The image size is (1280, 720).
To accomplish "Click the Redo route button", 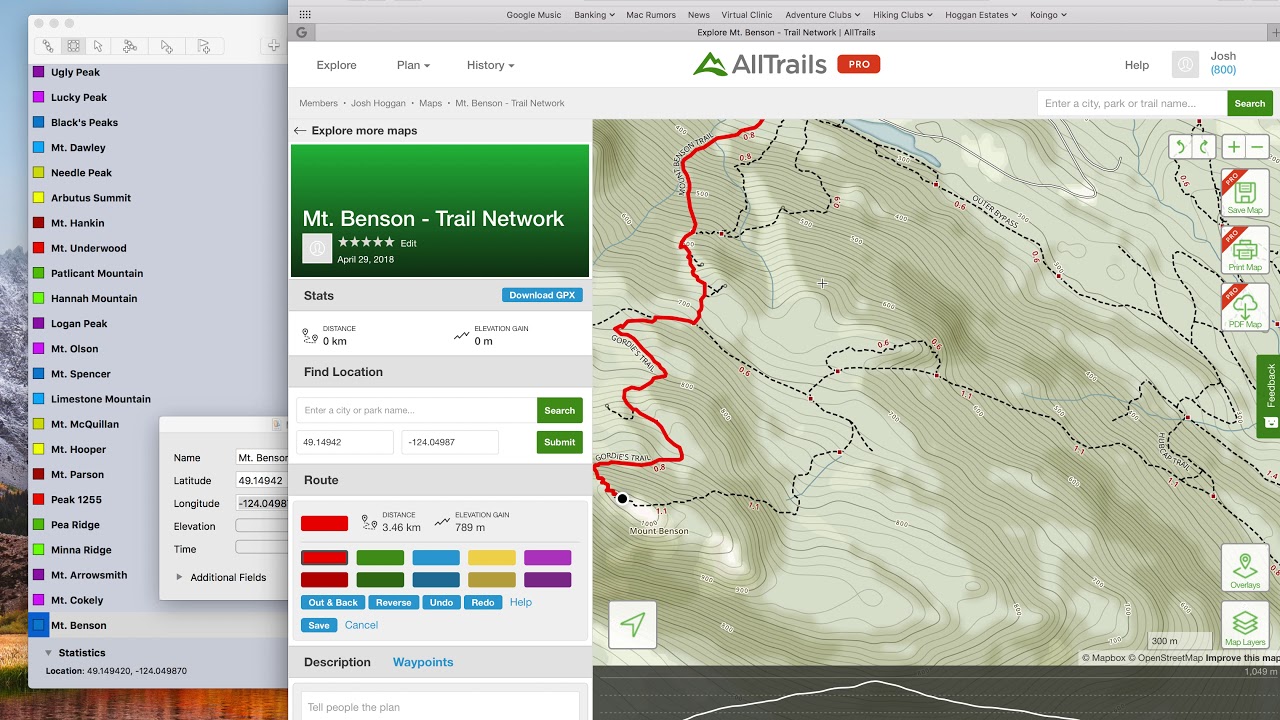I will coord(483,602).
